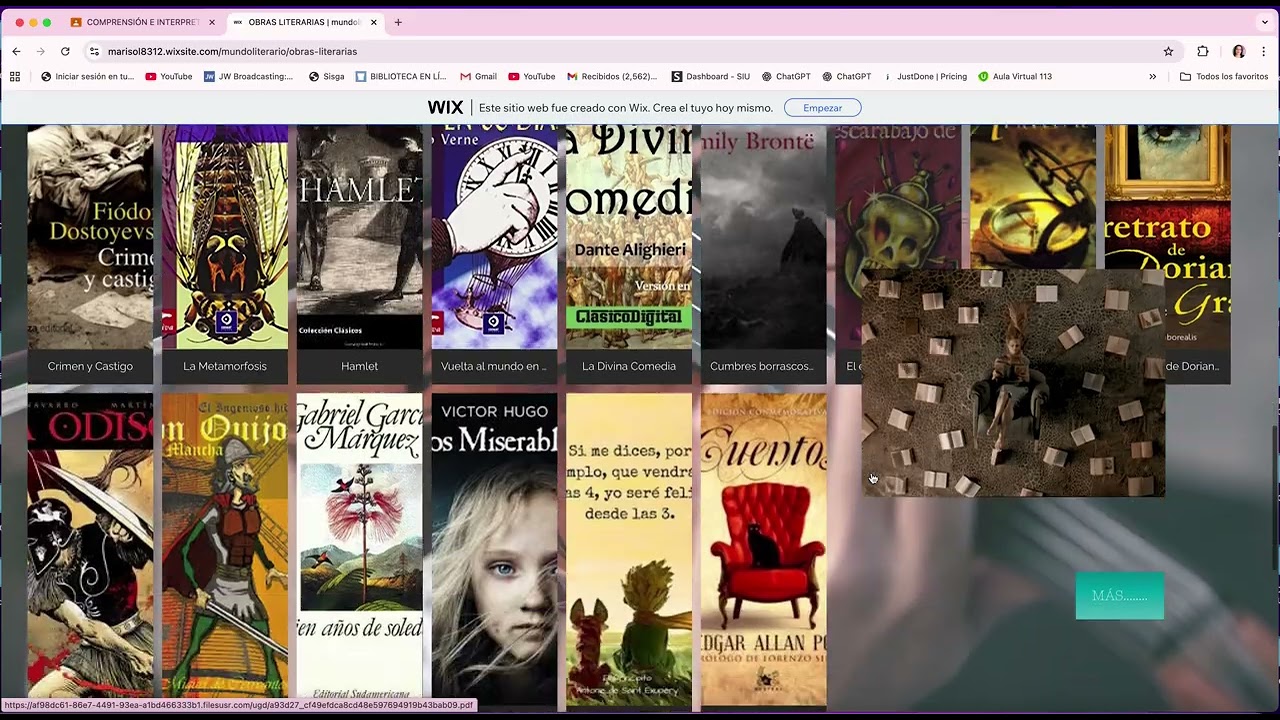Open the first ChatGPT bookmark
This screenshot has height=720, width=1280.
click(786, 76)
